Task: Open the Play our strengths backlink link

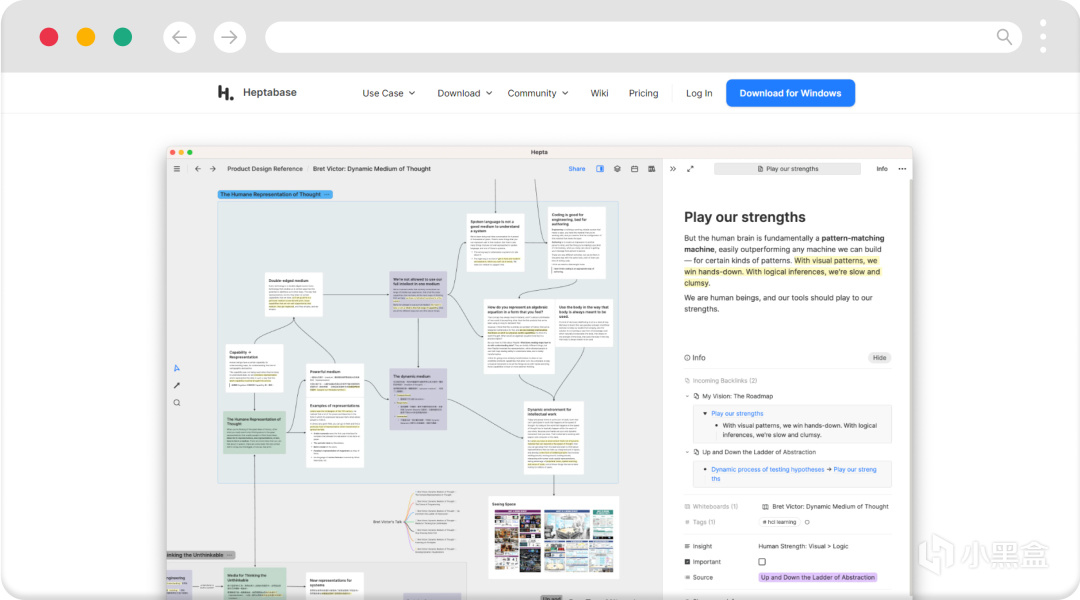Action: click(737, 413)
